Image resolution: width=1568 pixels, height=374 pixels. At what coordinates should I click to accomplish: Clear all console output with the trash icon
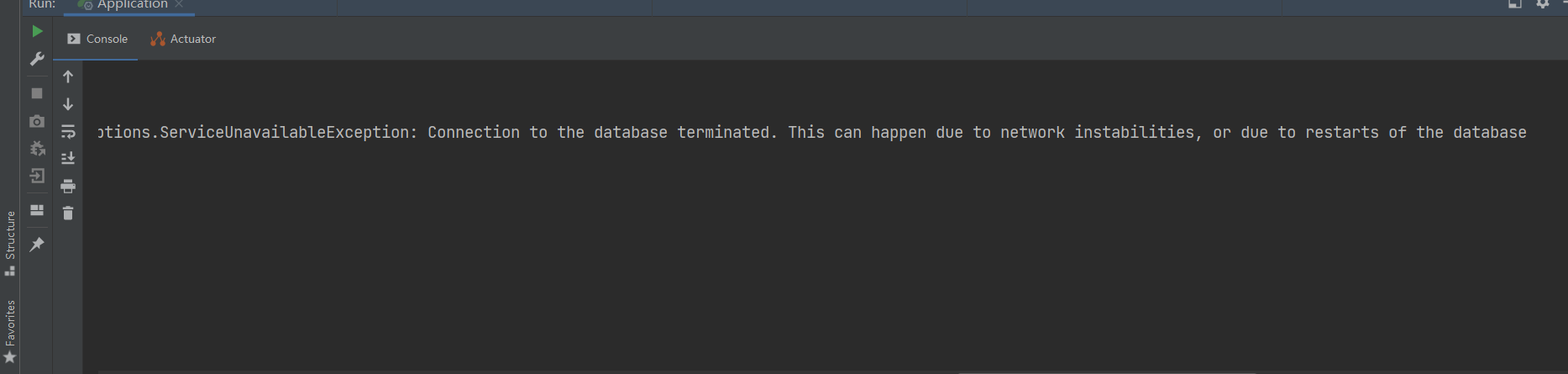(x=68, y=213)
